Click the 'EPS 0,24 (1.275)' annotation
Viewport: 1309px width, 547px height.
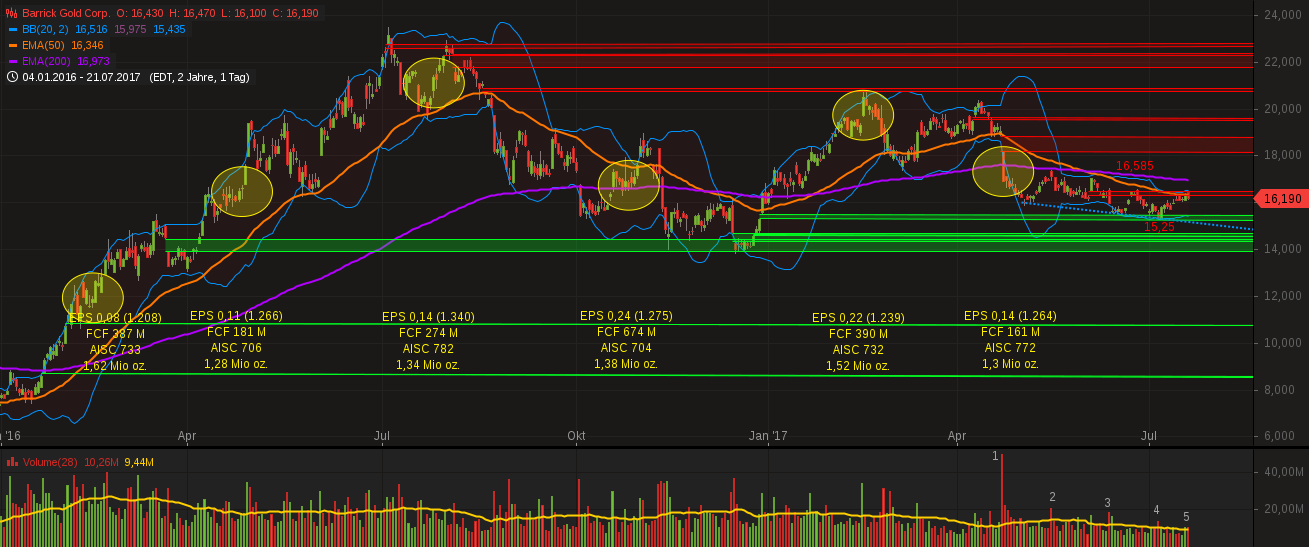[x=626, y=316]
